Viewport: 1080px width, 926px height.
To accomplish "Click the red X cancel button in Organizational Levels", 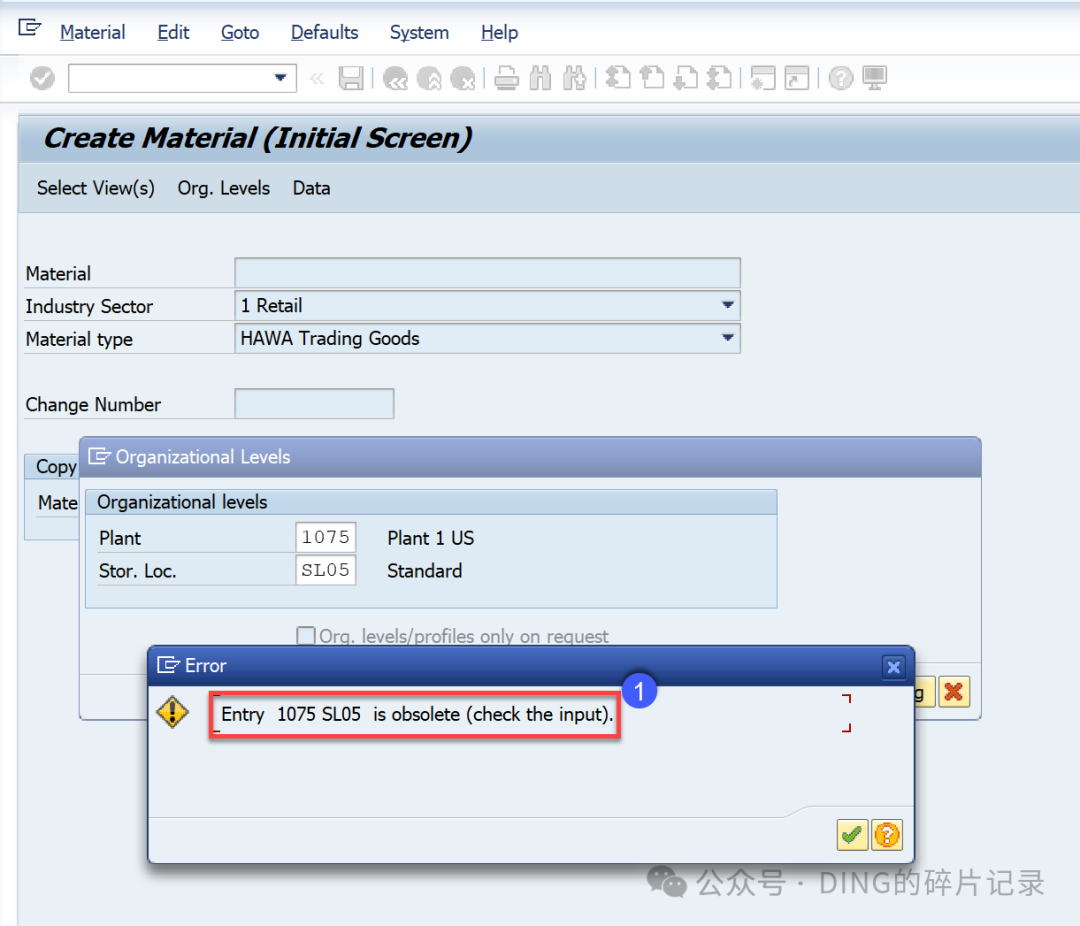I will point(954,692).
